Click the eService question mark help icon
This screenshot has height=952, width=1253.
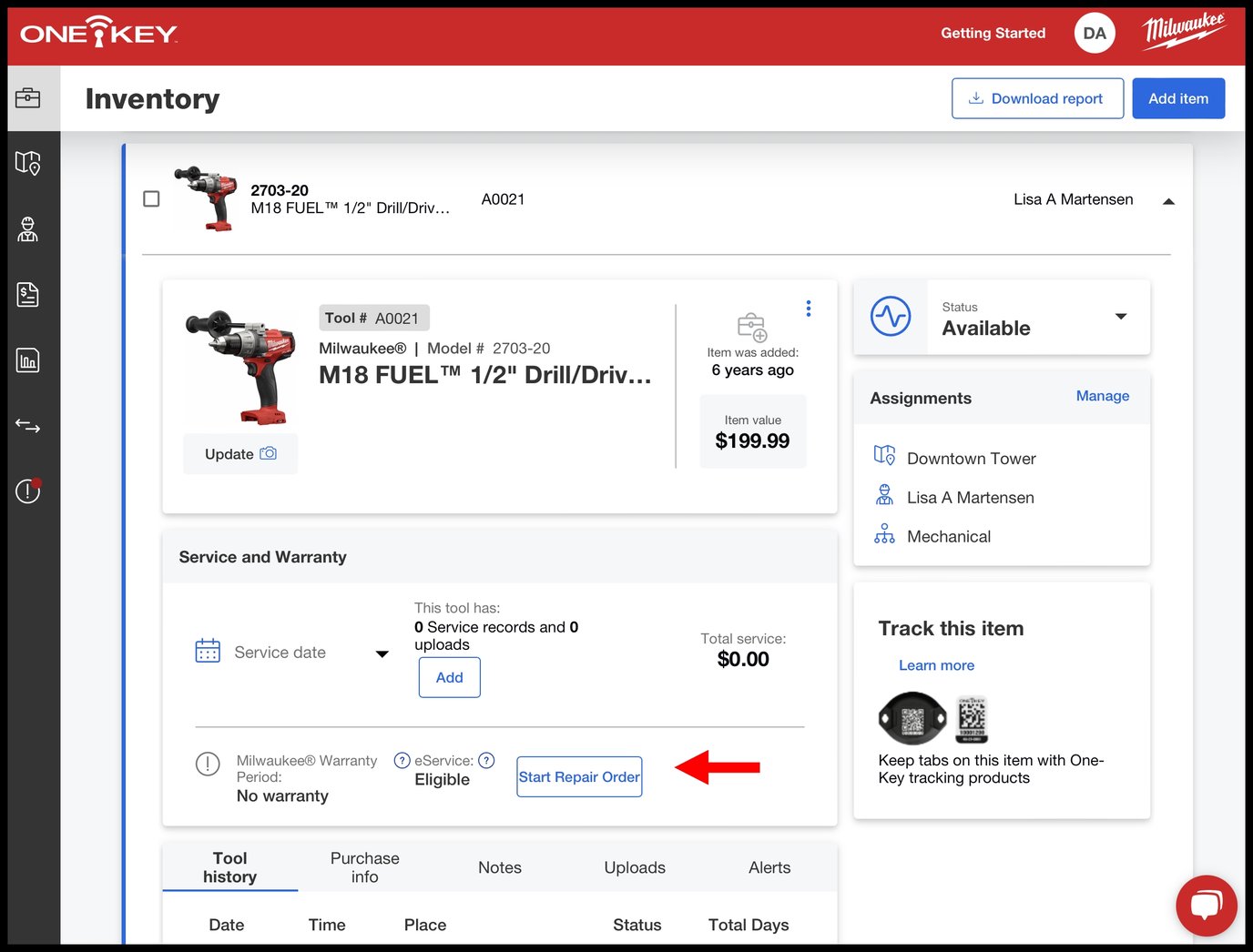(487, 760)
